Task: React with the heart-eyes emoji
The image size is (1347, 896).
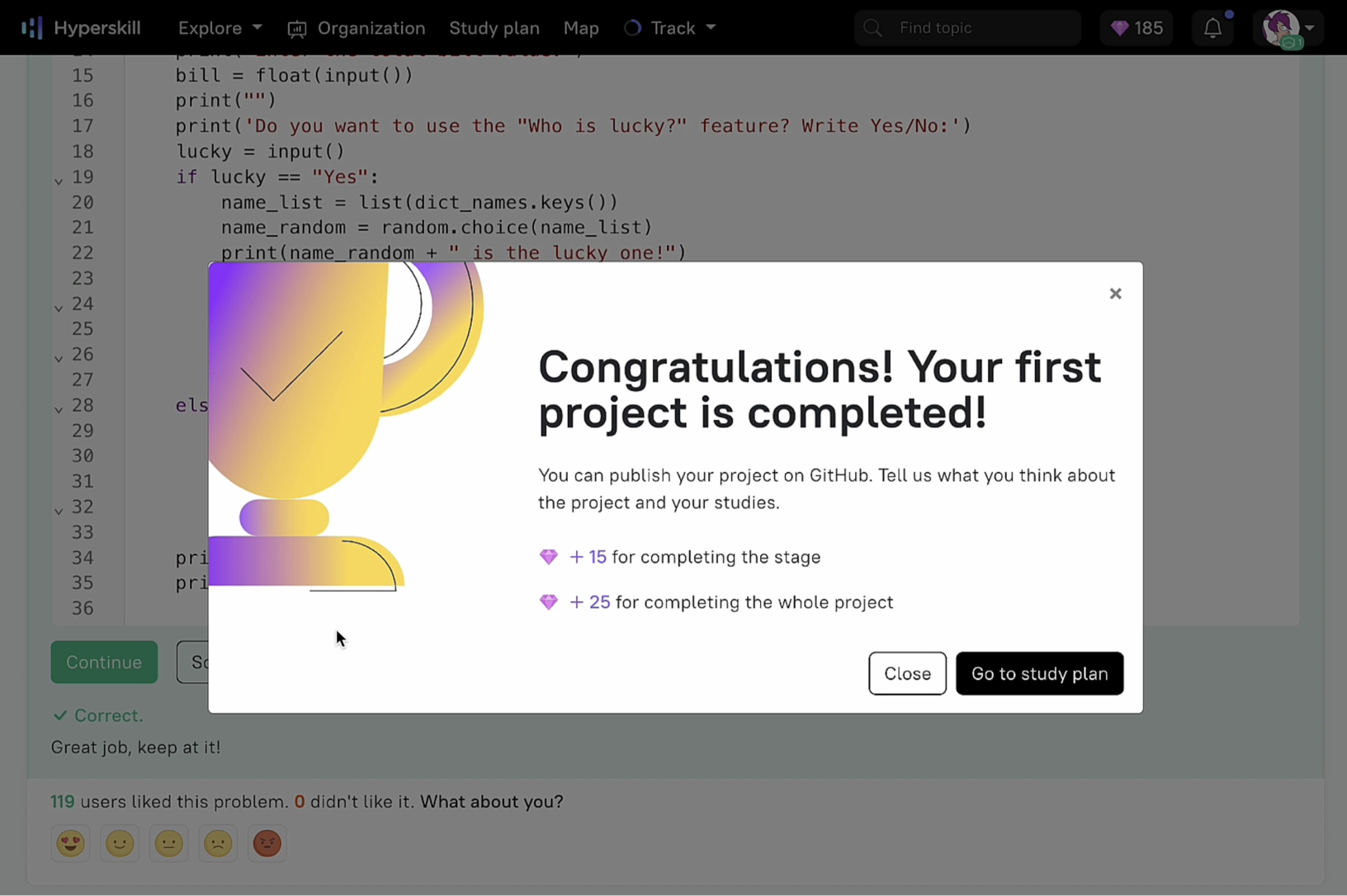Action: point(70,843)
